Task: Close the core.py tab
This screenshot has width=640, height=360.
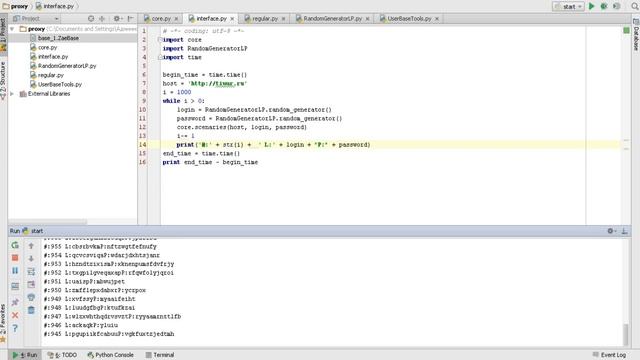Action: (x=176, y=19)
